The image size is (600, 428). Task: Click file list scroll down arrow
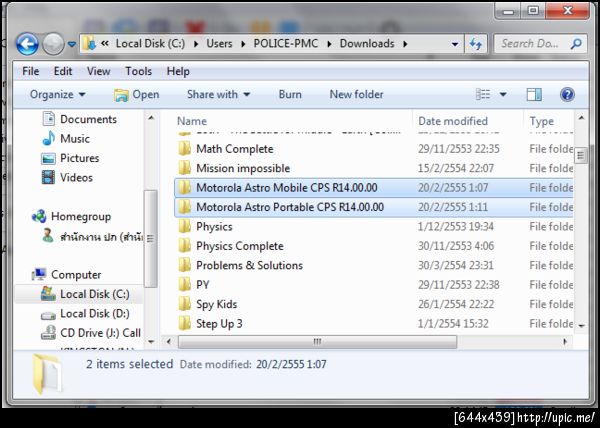tap(581, 326)
